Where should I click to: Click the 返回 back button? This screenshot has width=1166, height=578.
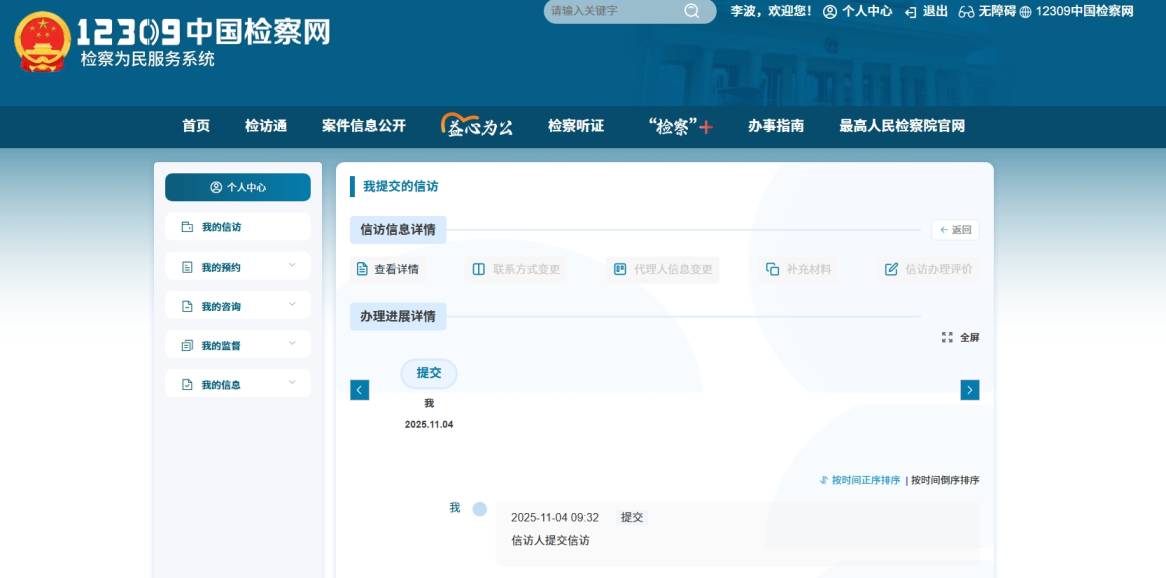955,230
